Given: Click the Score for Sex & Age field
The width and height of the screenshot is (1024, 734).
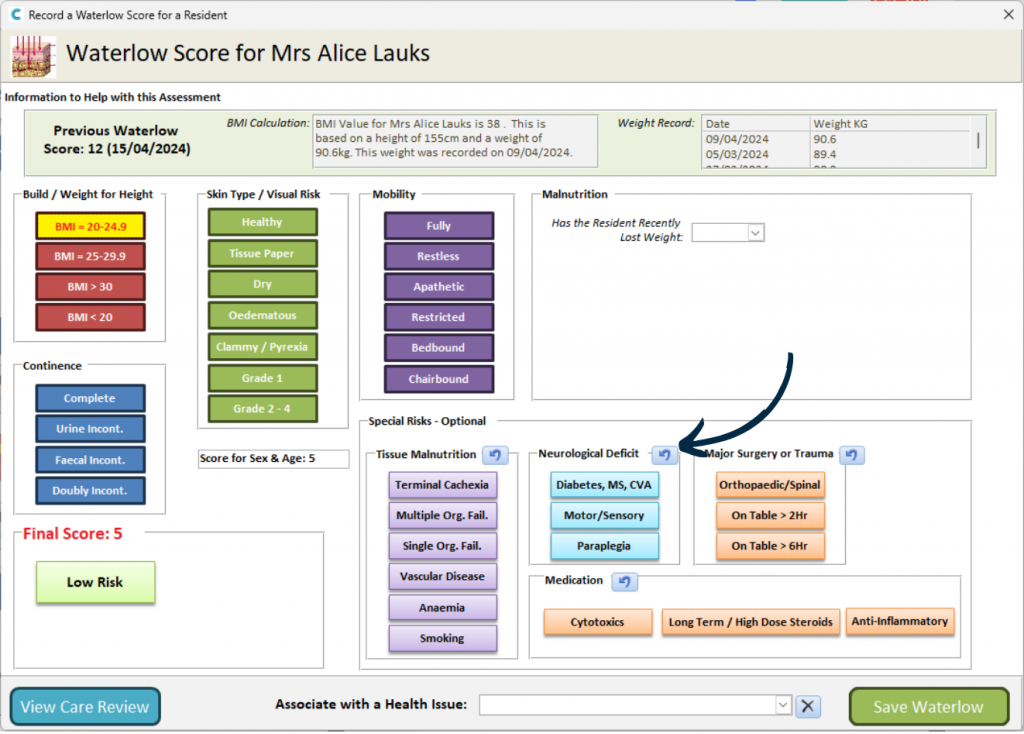Looking at the screenshot, I should tap(274, 458).
